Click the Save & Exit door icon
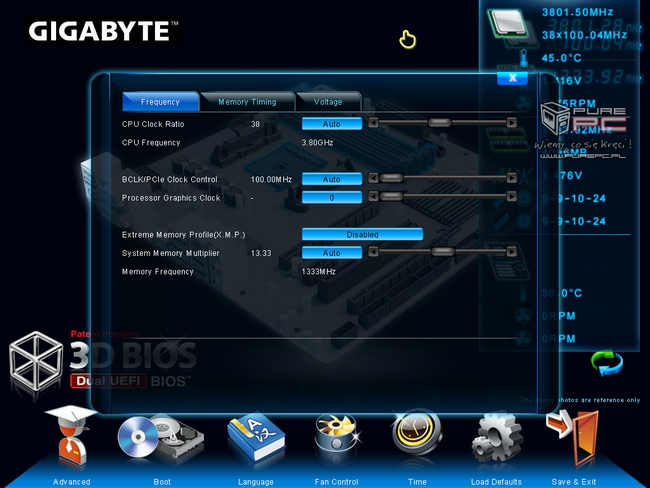This screenshot has height=488, width=650. click(x=573, y=437)
